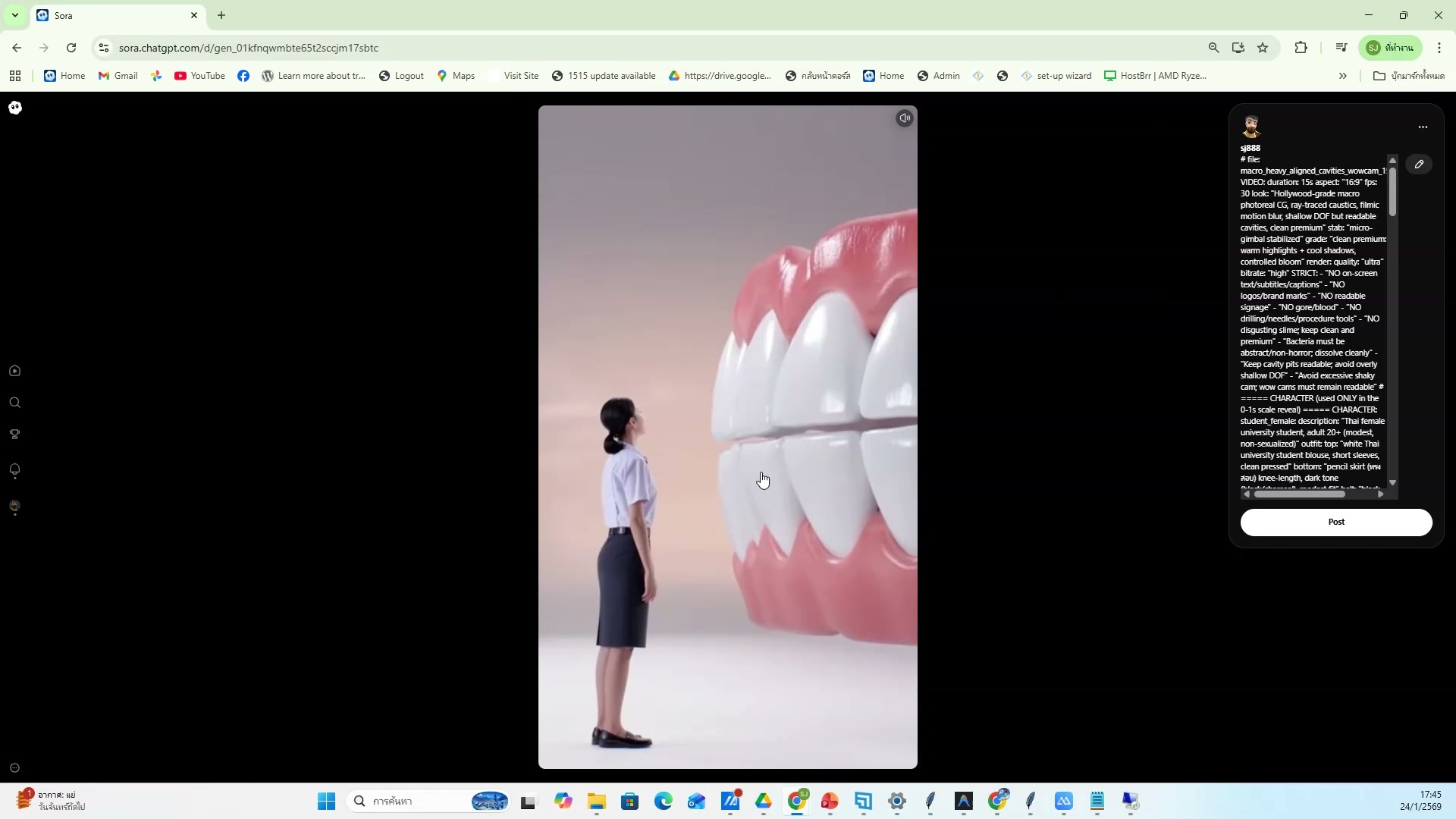Open the videos feed in Sora sidebar
Viewport: 1456px width, 819px height.
pos(15,370)
